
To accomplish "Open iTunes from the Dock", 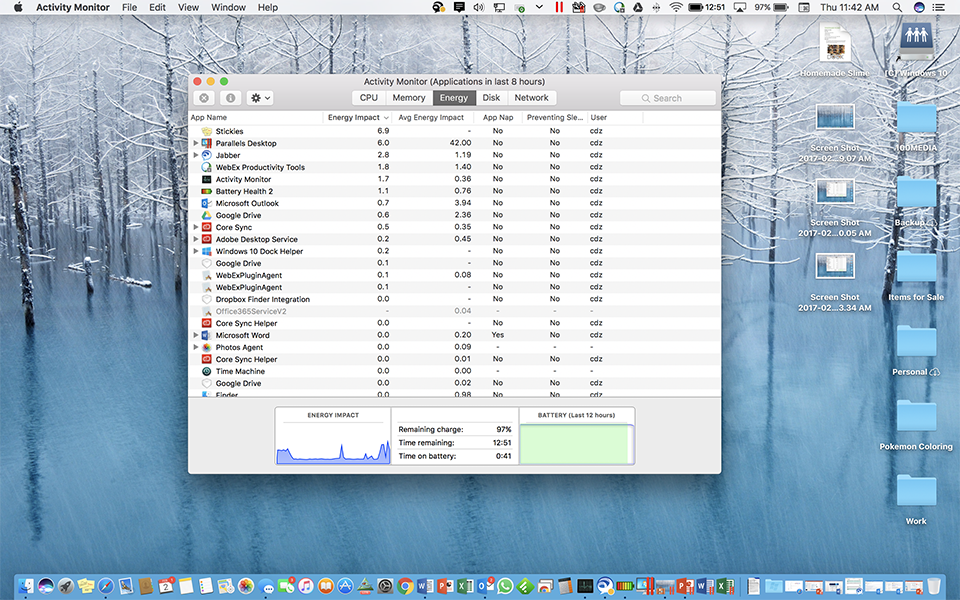I will 306,586.
